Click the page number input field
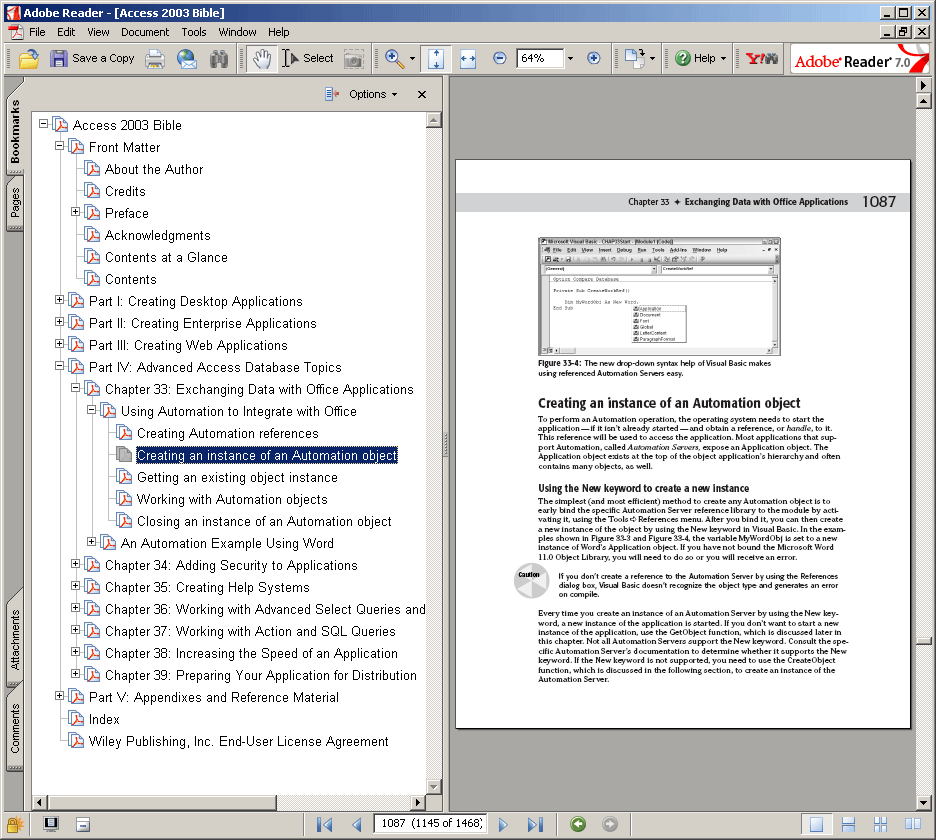The image size is (936, 840). click(x=430, y=824)
